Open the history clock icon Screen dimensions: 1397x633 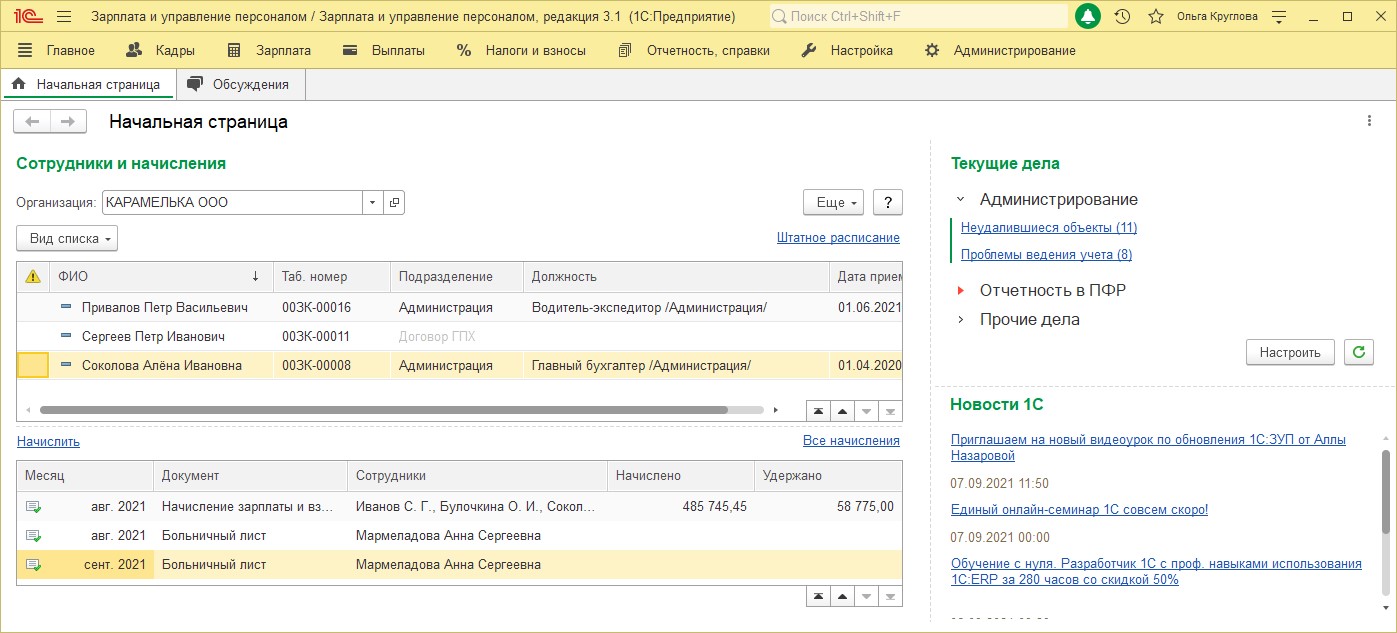tap(1122, 17)
